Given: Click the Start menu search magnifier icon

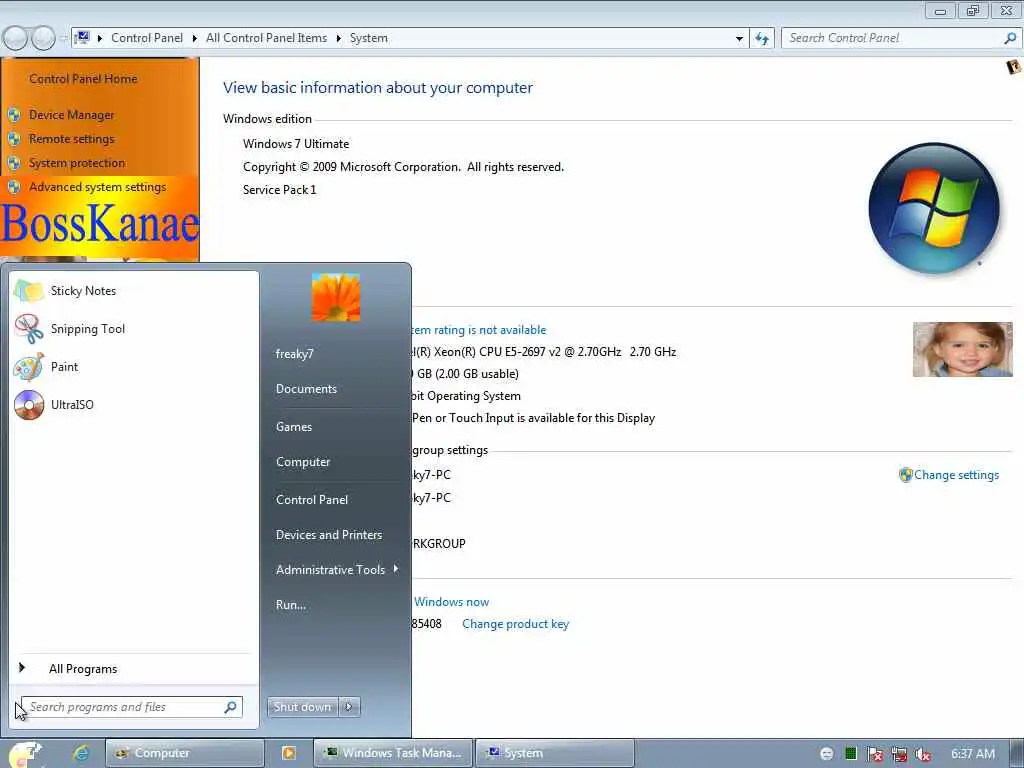Looking at the screenshot, I should pos(231,707).
